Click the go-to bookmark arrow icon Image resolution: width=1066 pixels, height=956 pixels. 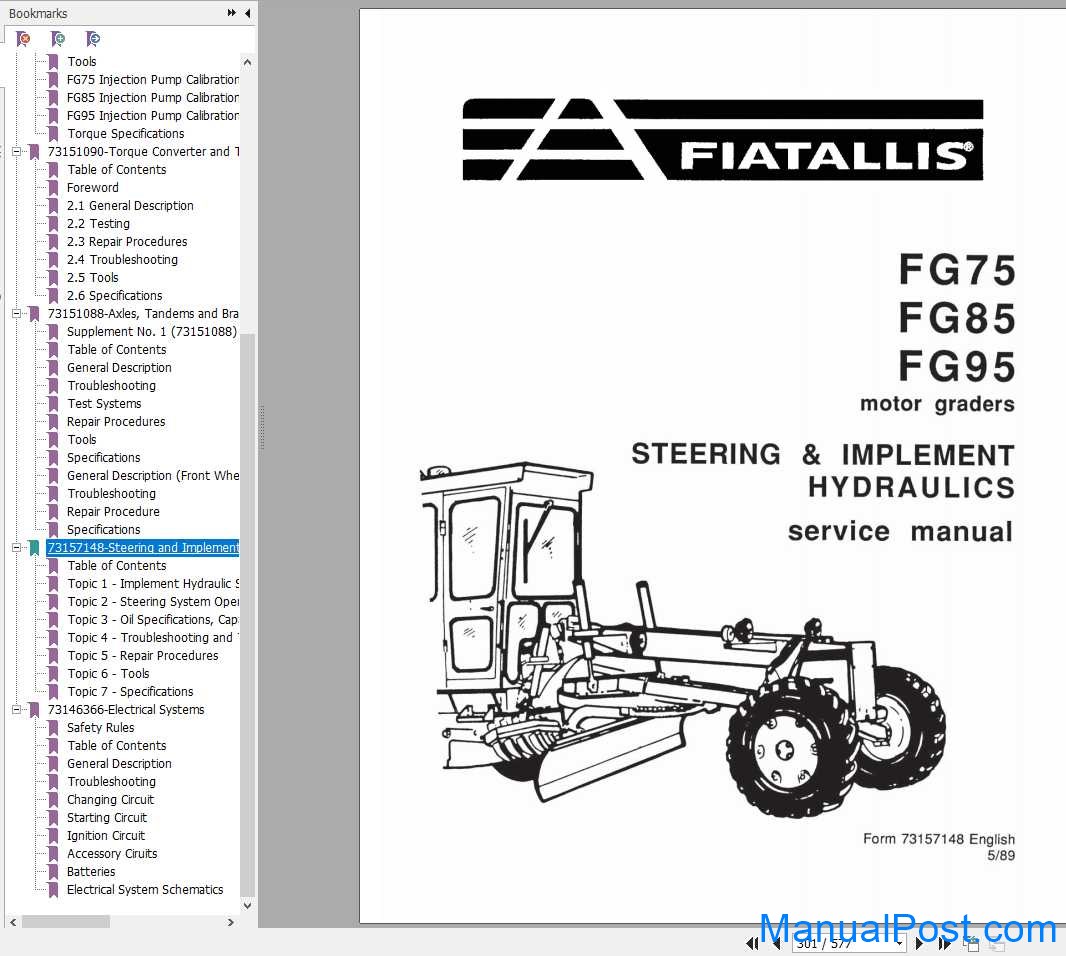pyautogui.click(x=92, y=39)
